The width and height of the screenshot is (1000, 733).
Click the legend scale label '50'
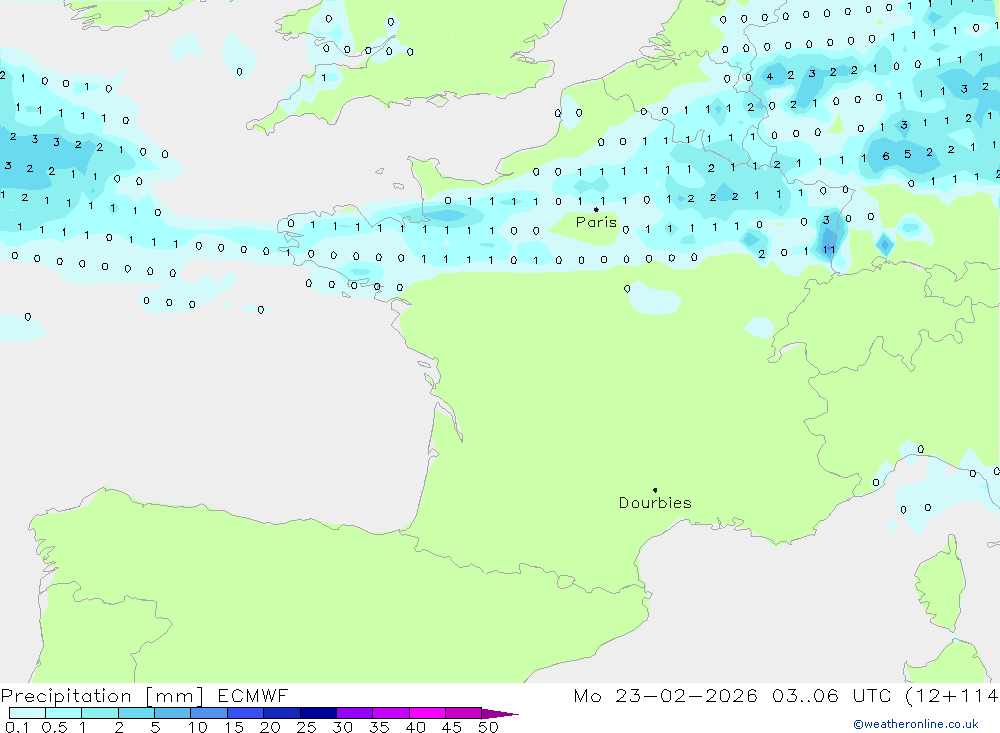coord(488,727)
